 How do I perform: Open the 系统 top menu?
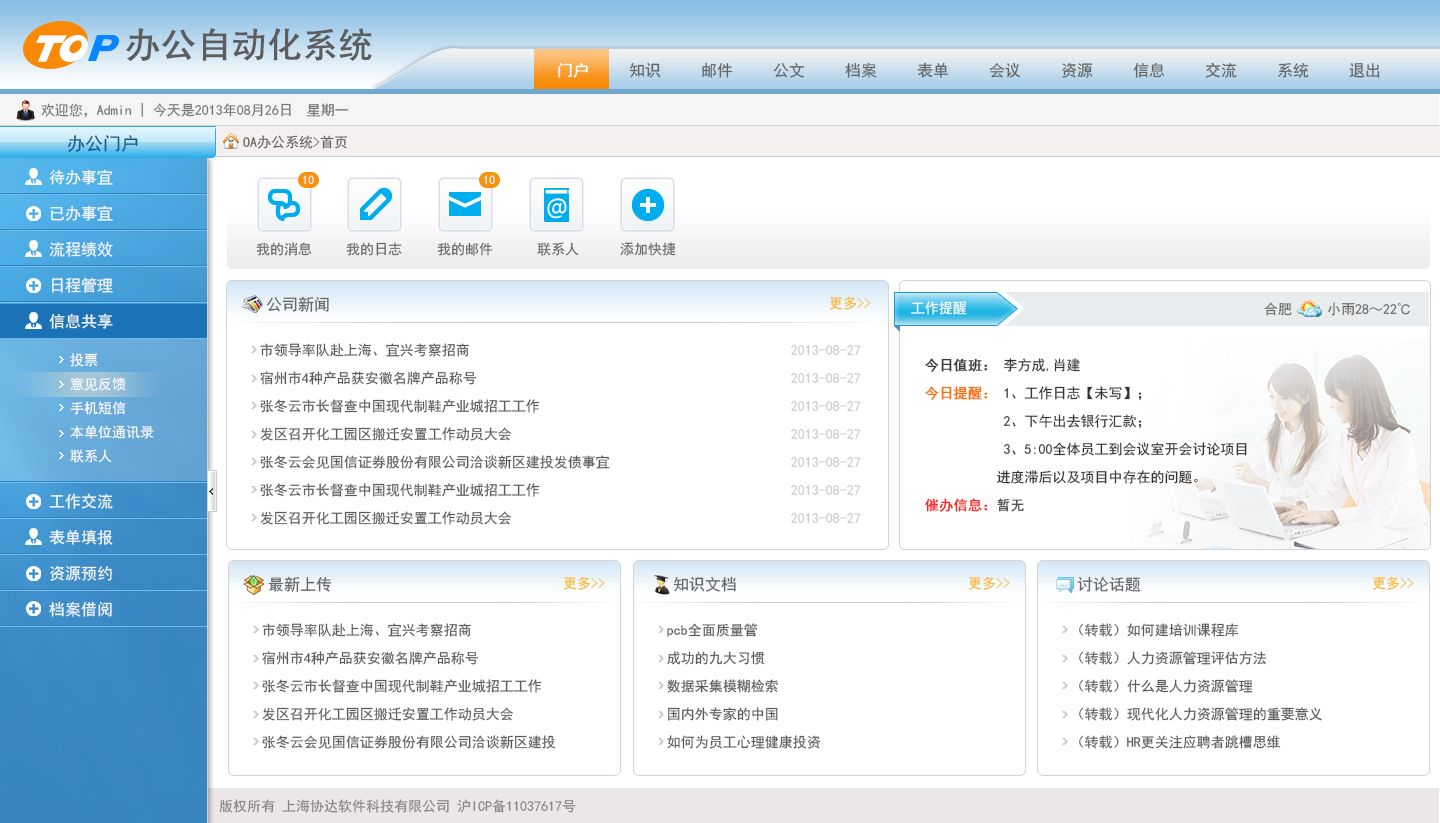1293,70
